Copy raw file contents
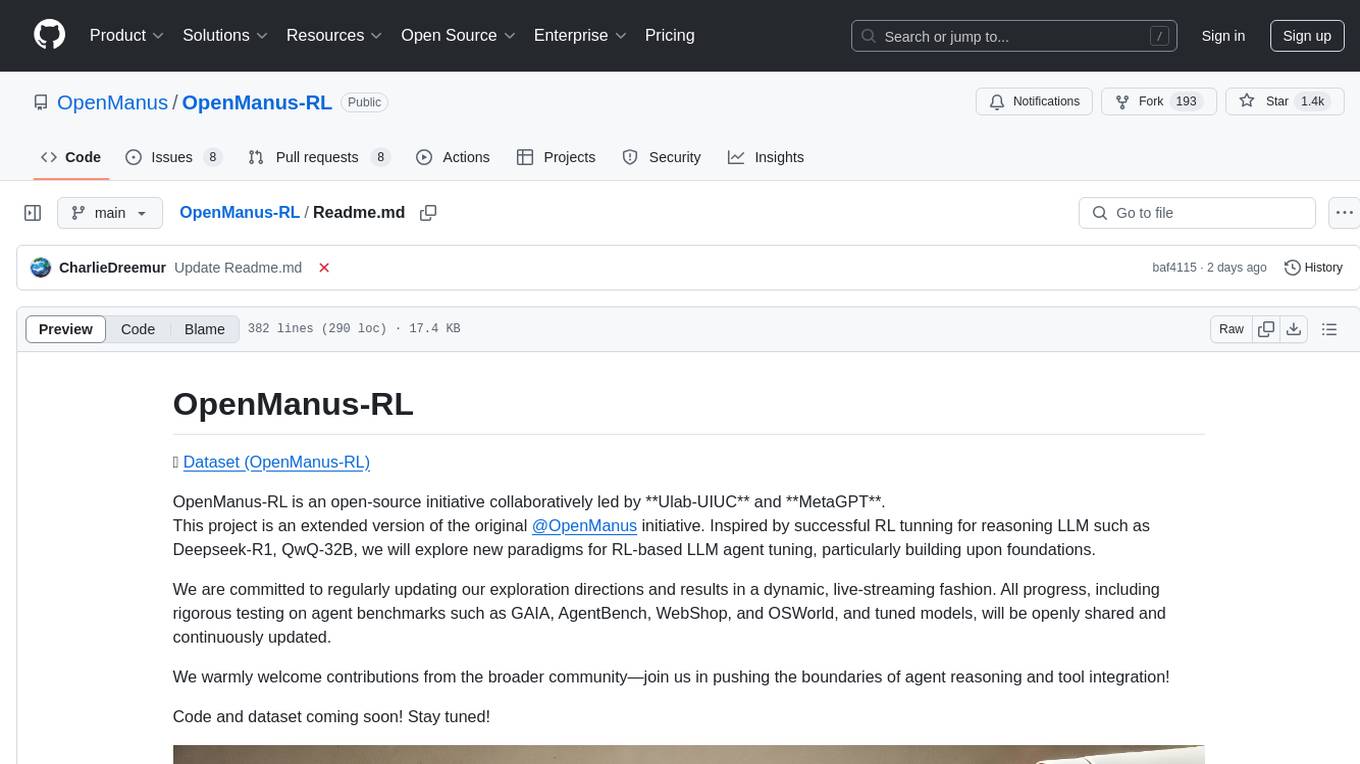 tap(1266, 329)
